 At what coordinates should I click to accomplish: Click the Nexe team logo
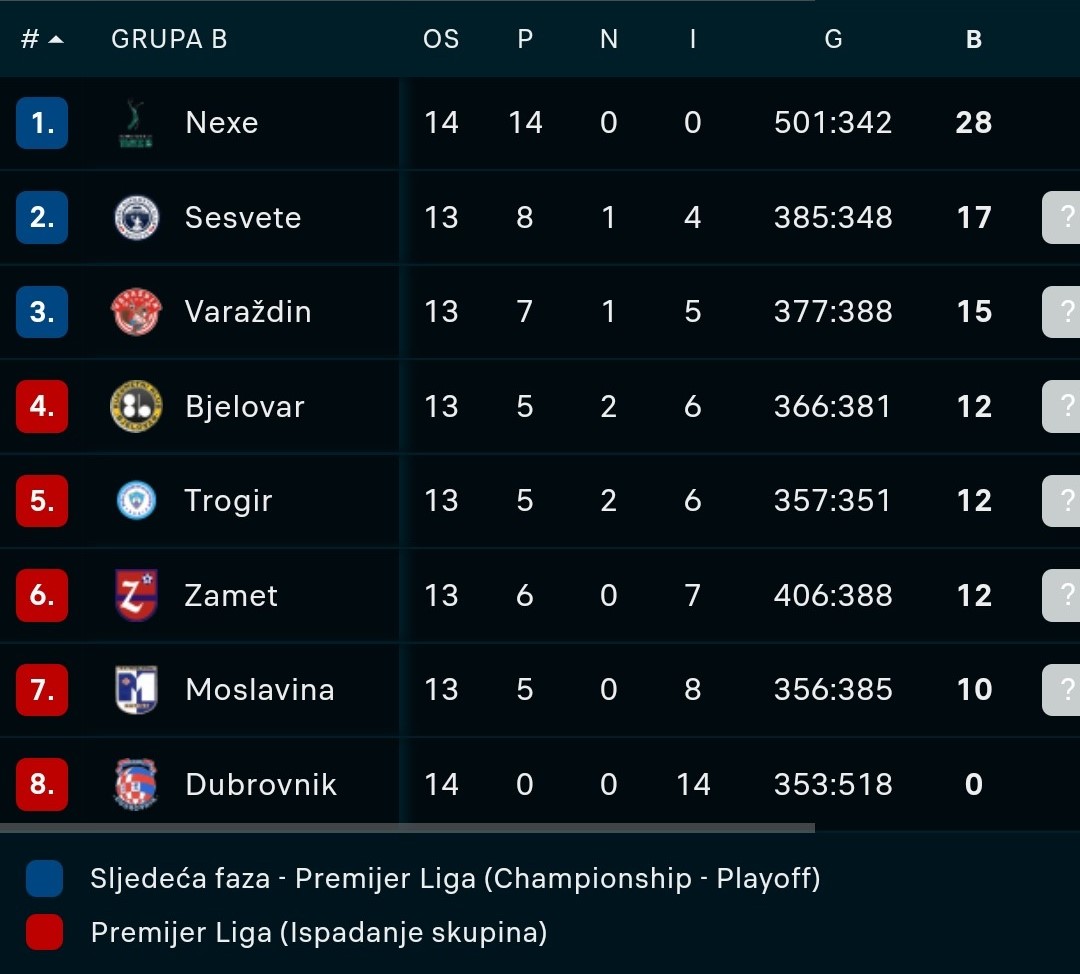coord(136,123)
